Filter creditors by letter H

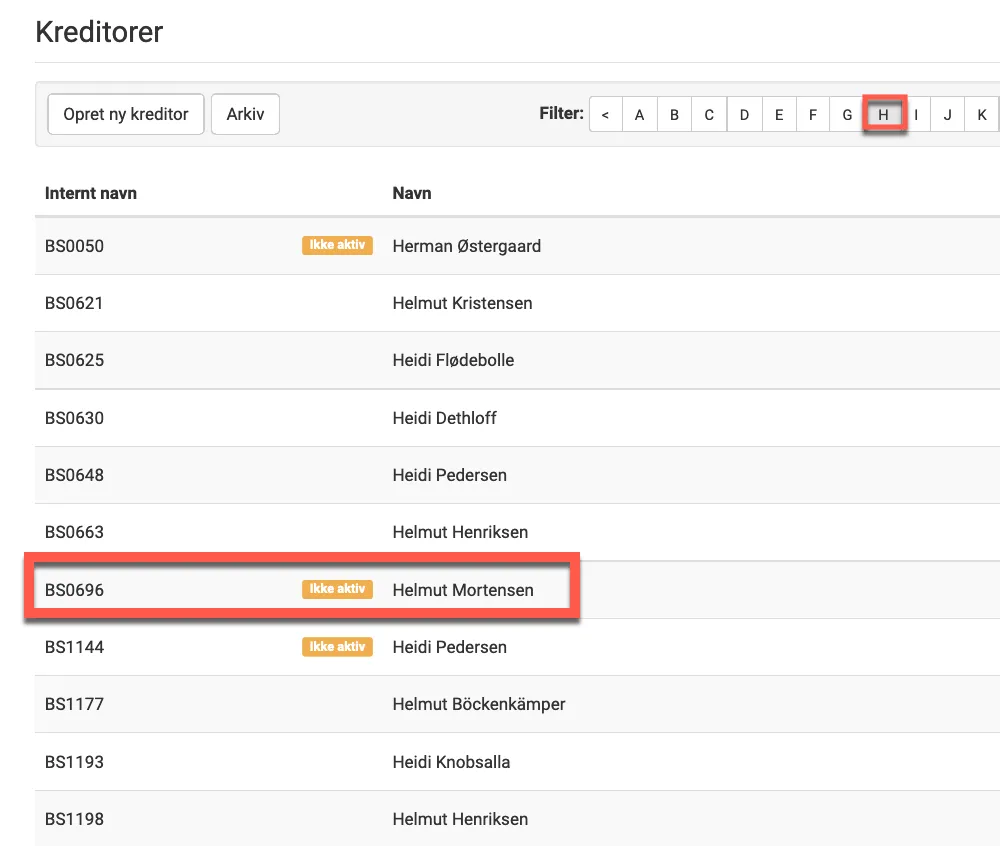click(x=883, y=115)
